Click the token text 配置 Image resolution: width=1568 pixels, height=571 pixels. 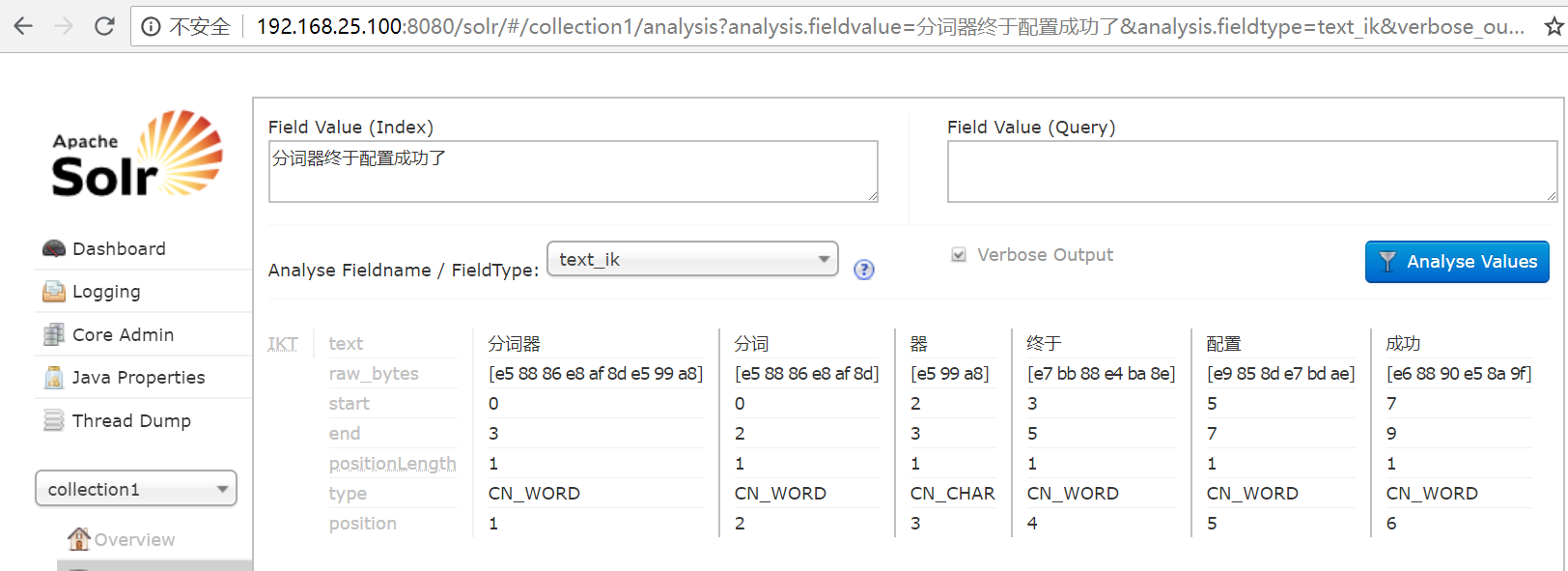[x=1223, y=343]
